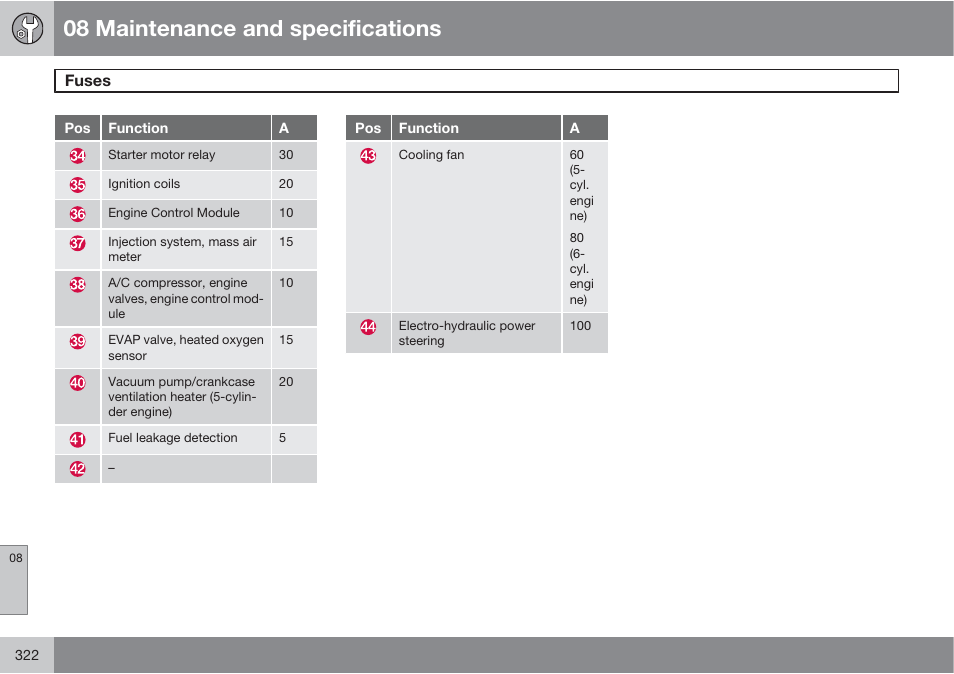
Task: Click the red fuse position 35 badge
Action: [77, 185]
